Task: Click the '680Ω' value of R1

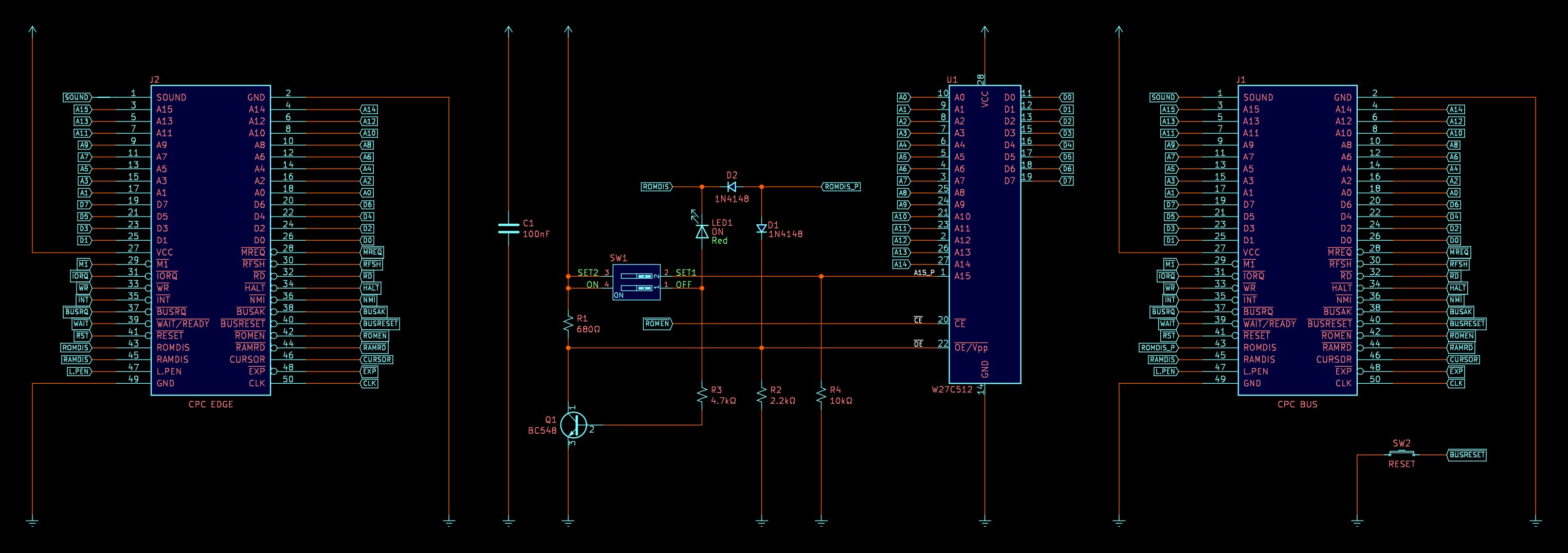Action: pos(589,330)
